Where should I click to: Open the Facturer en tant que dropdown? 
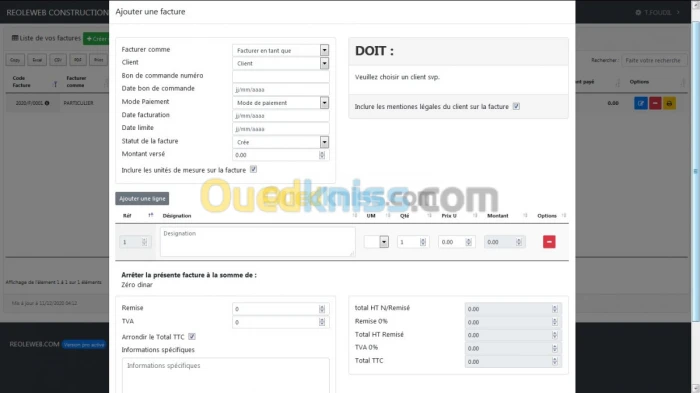pyautogui.click(x=280, y=50)
